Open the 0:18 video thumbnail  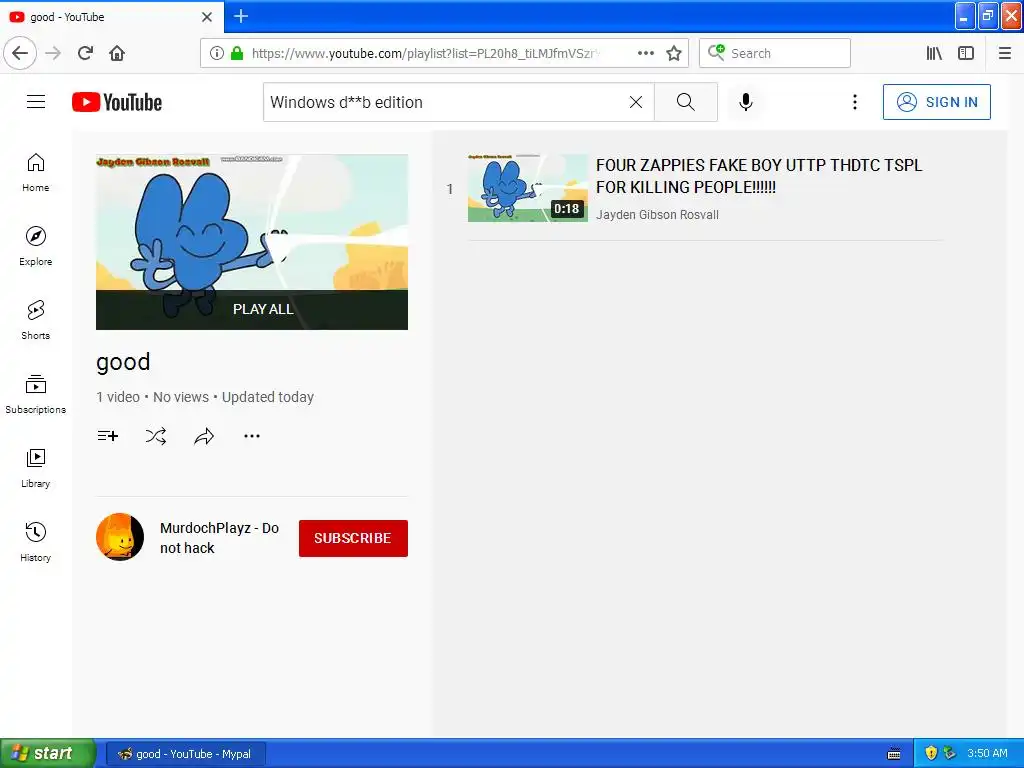[x=528, y=188]
